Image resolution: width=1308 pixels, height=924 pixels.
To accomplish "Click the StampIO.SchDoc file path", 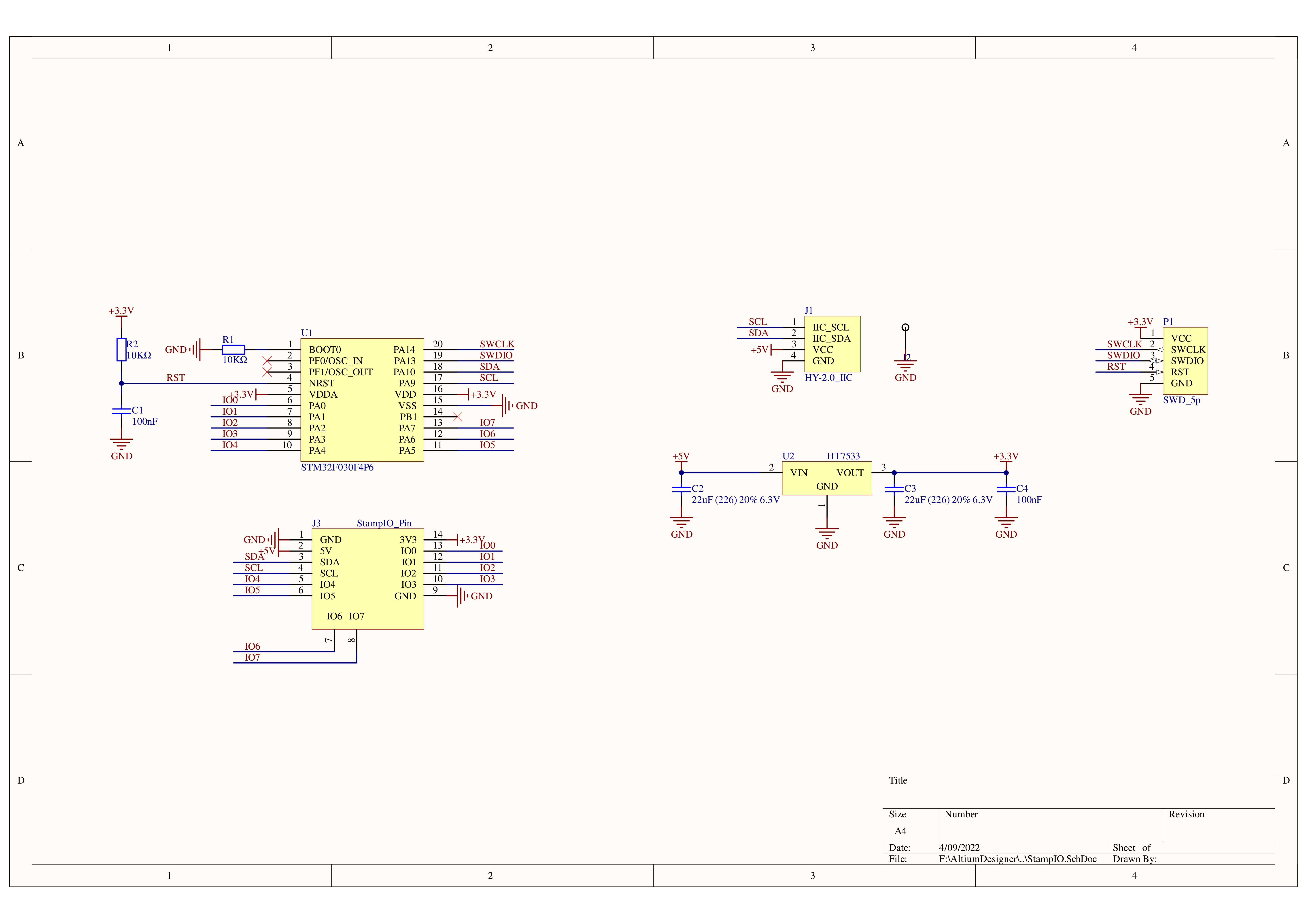I will click(x=1017, y=859).
